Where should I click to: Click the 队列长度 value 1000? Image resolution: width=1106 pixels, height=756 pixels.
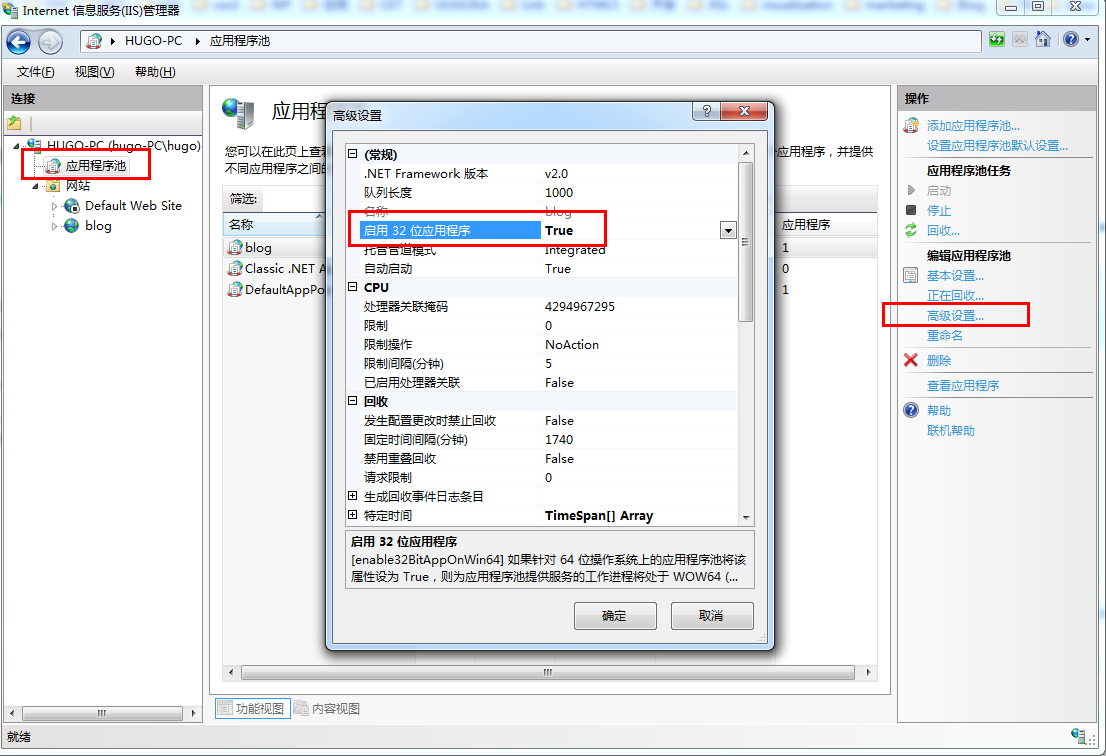[x=559, y=193]
